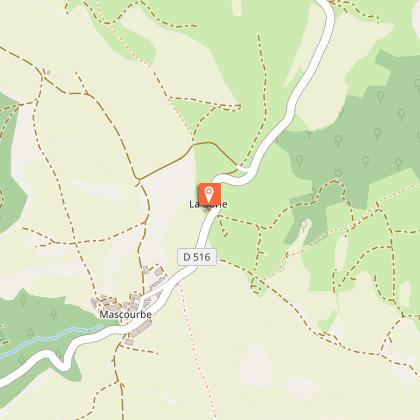Select the D 516 road number shield
Viewport: 420px width, 420px height.
(197, 257)
